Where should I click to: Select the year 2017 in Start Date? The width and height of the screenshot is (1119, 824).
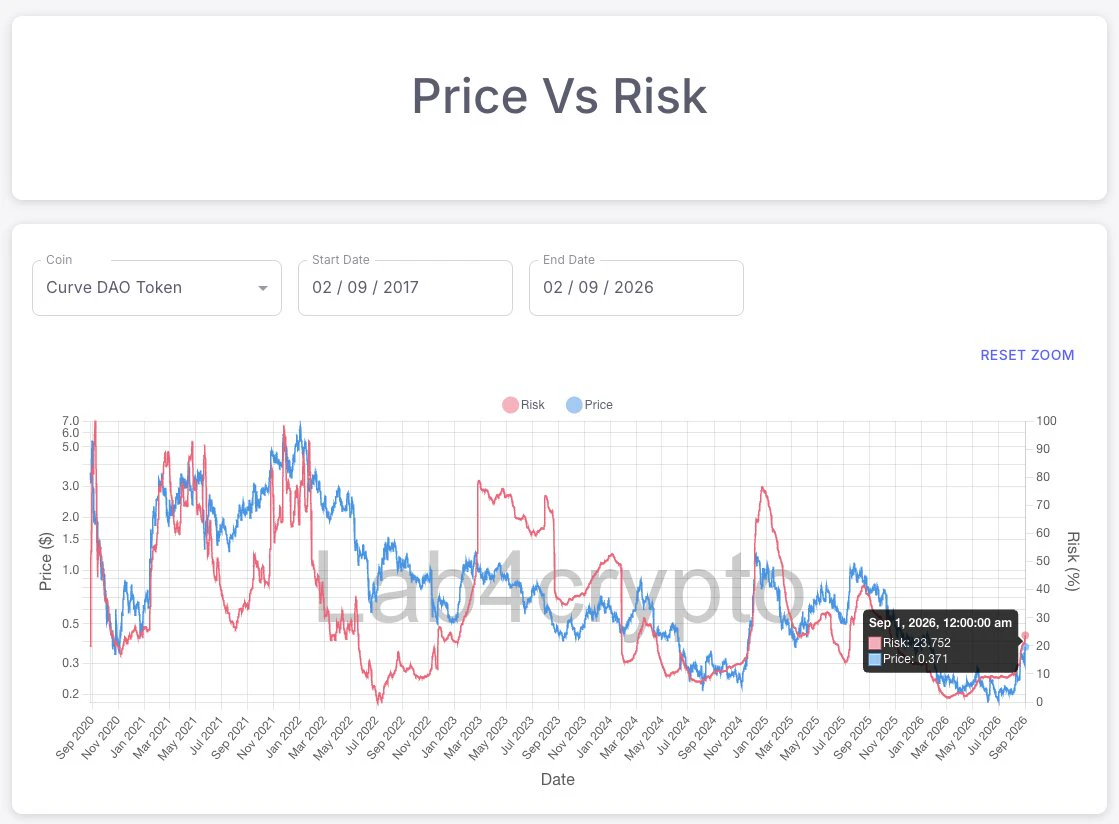click(401, 288)
